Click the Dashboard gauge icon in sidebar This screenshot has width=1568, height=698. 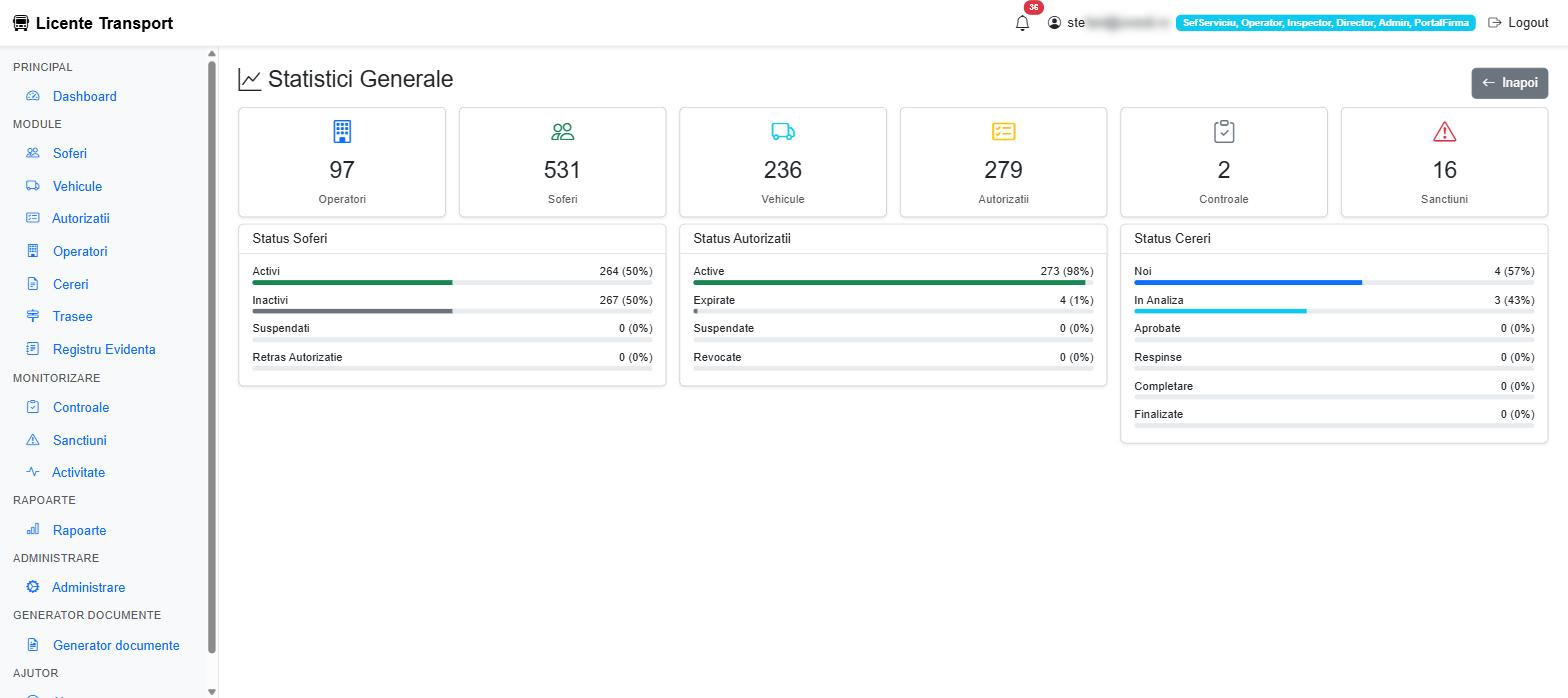[x=33, y=96]
